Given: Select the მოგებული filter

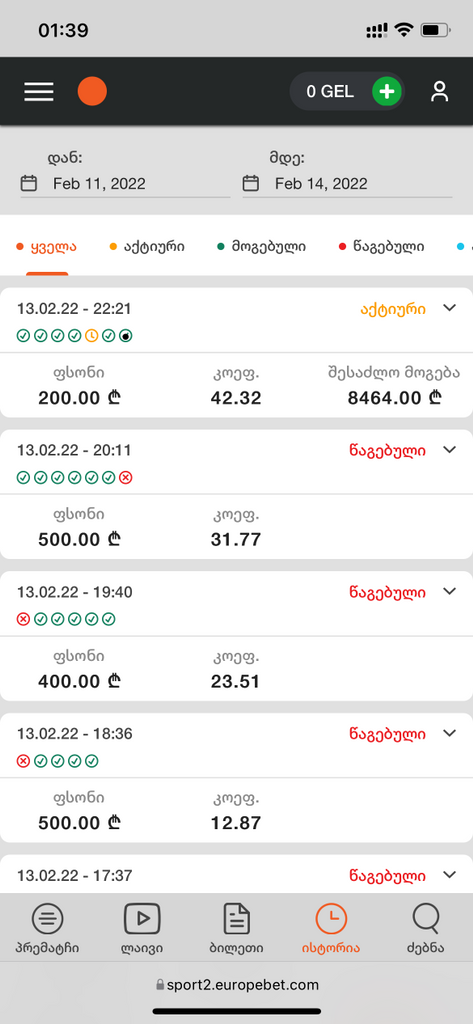Looking at the screenshot, I should point(261,246).
